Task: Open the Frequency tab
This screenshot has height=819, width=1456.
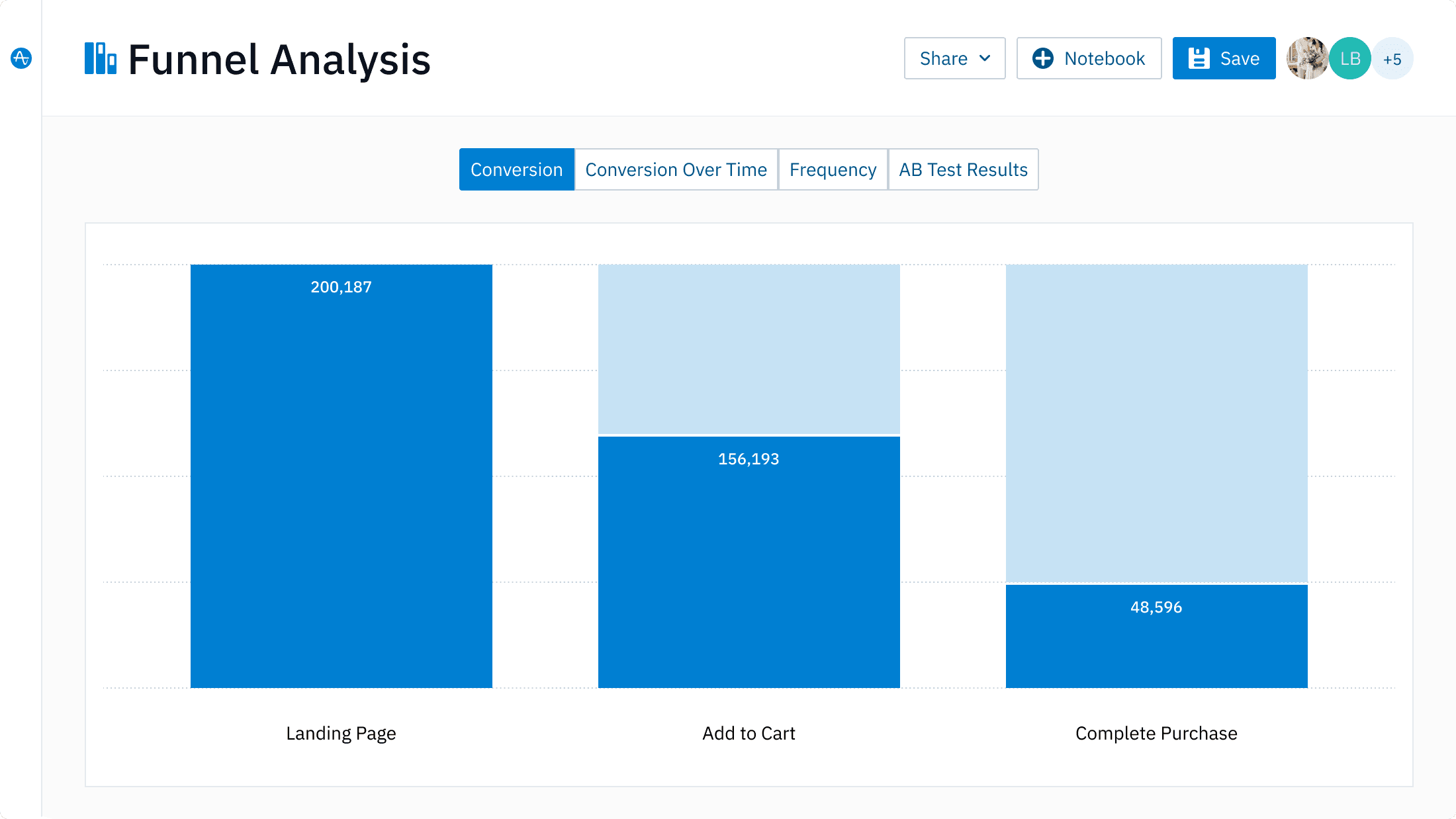Action: pyautogui.click(x=833, y=169)
